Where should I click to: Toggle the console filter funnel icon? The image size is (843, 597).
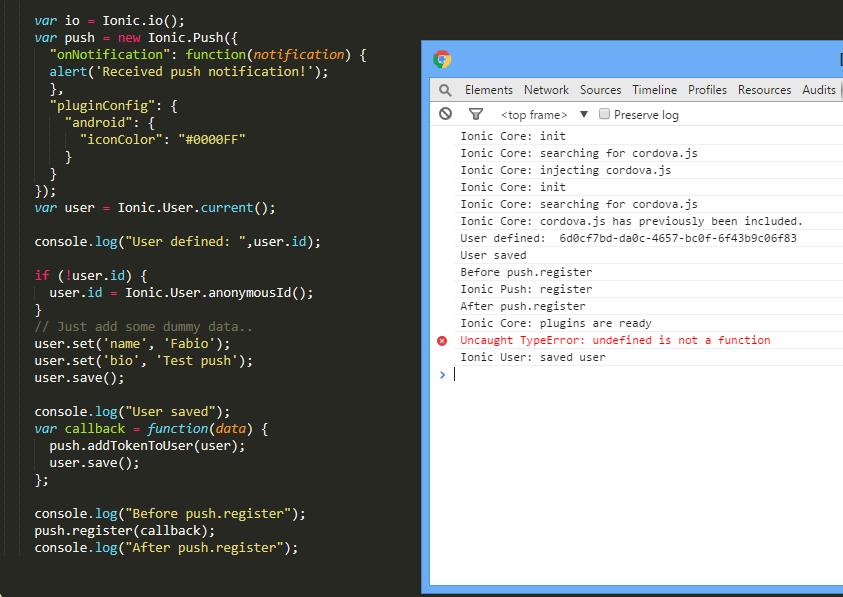point(476,114)
